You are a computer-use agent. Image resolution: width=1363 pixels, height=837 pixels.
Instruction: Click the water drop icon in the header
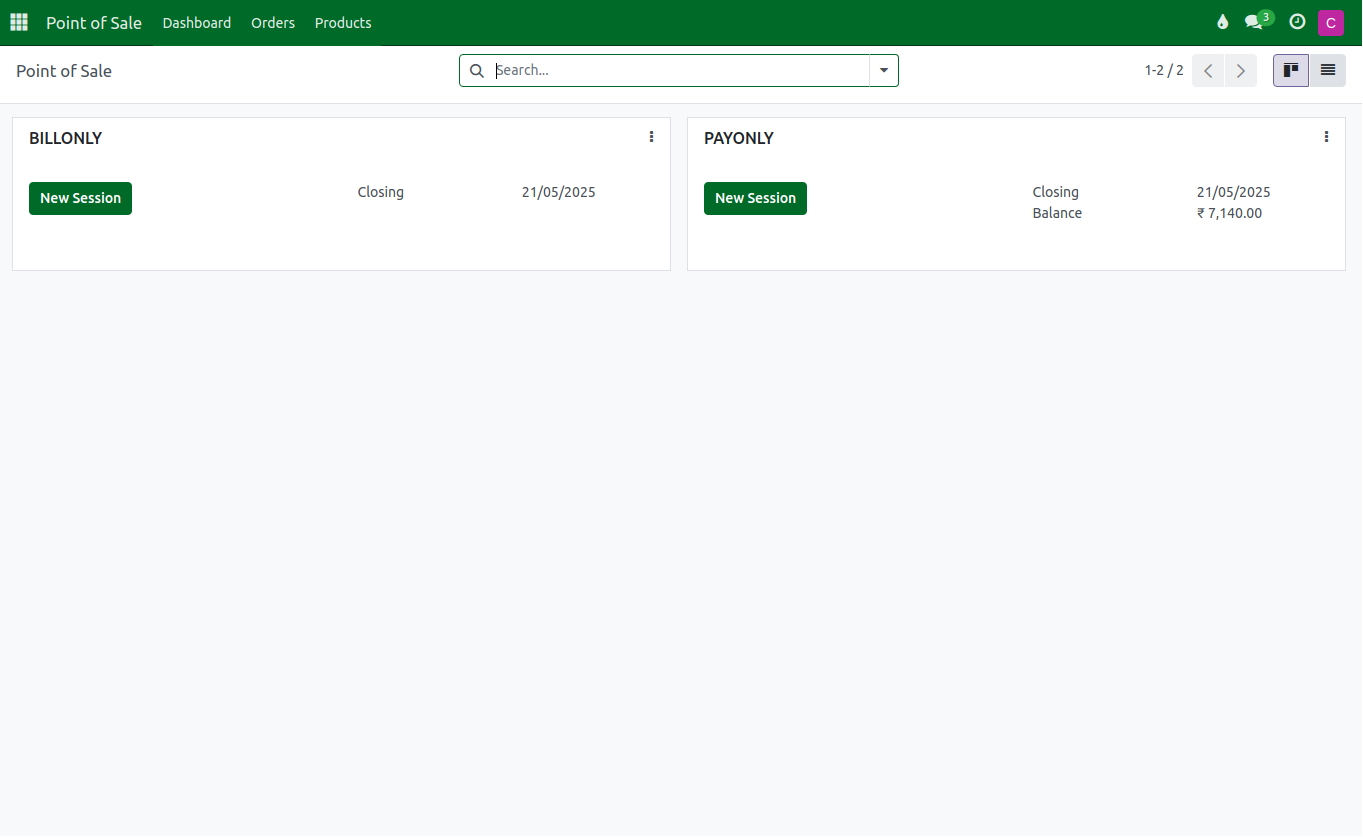pos(1222,21)
